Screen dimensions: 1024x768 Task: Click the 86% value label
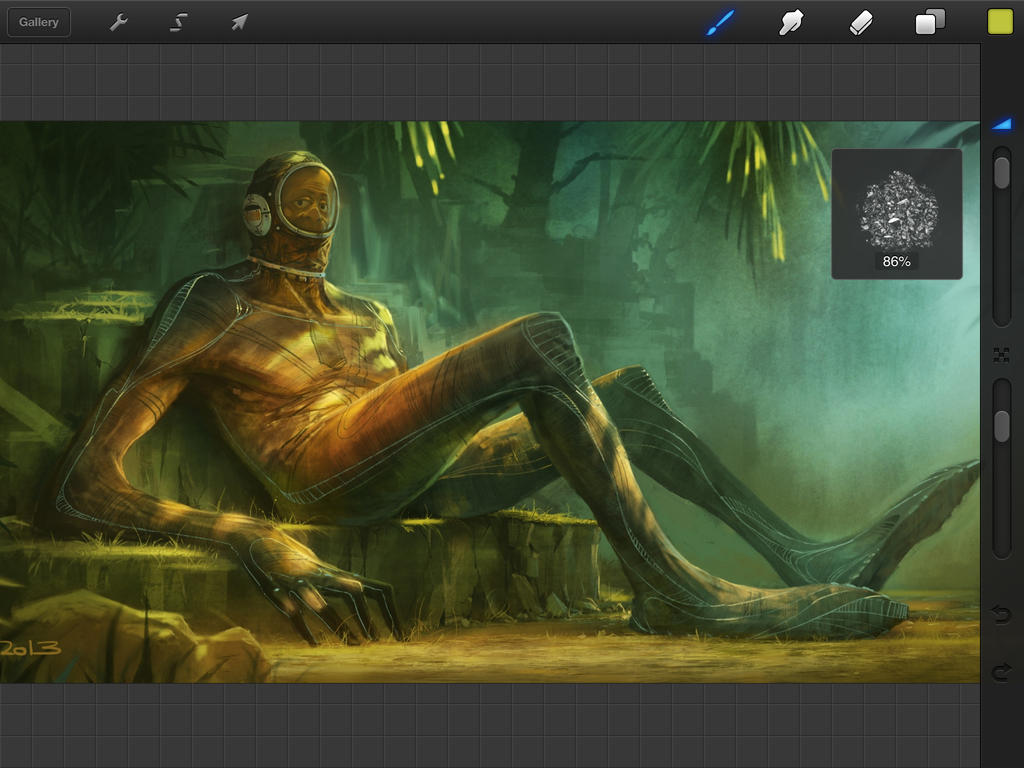tap(896, 262)
